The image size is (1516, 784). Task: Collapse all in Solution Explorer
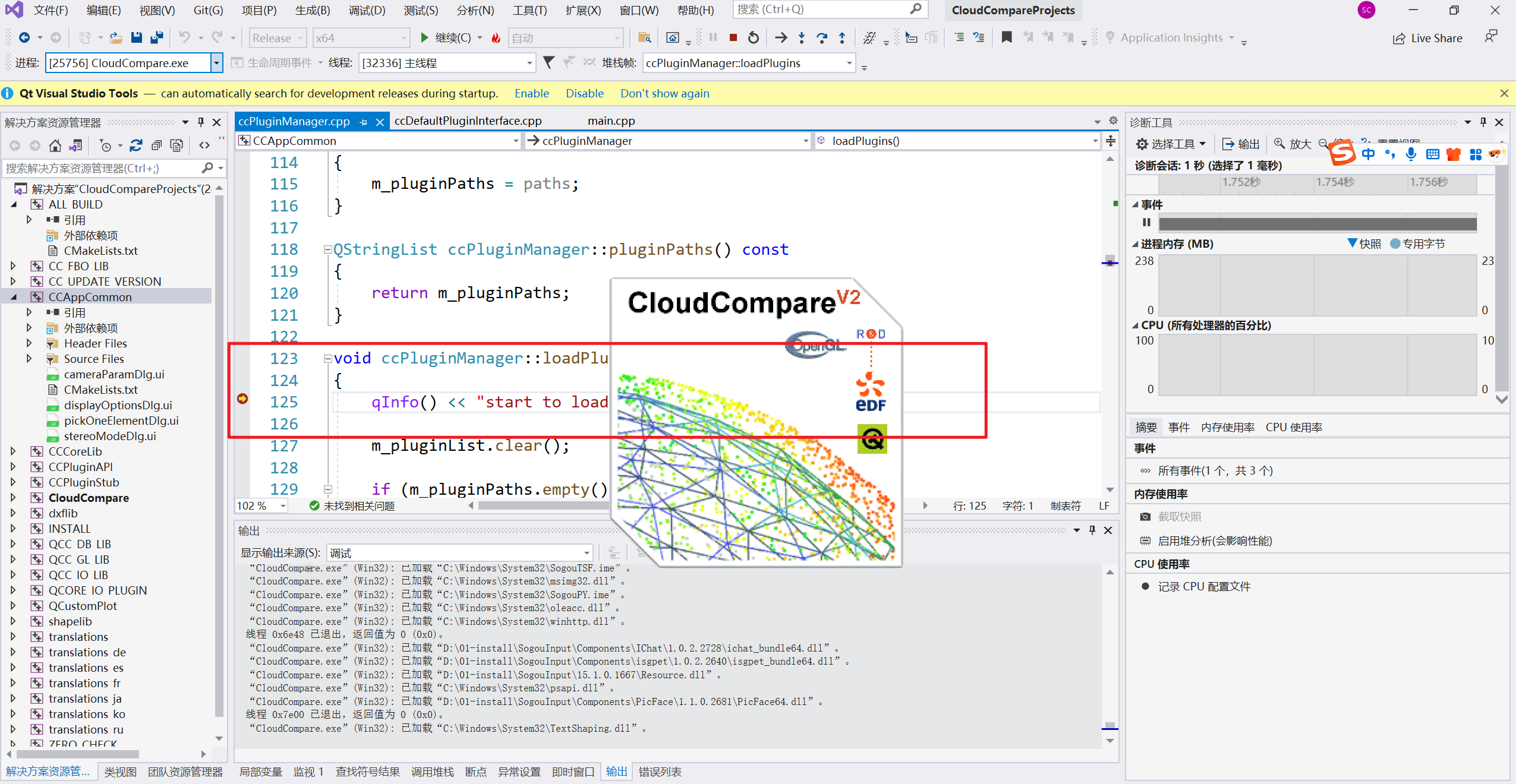(x=156, y=145)
